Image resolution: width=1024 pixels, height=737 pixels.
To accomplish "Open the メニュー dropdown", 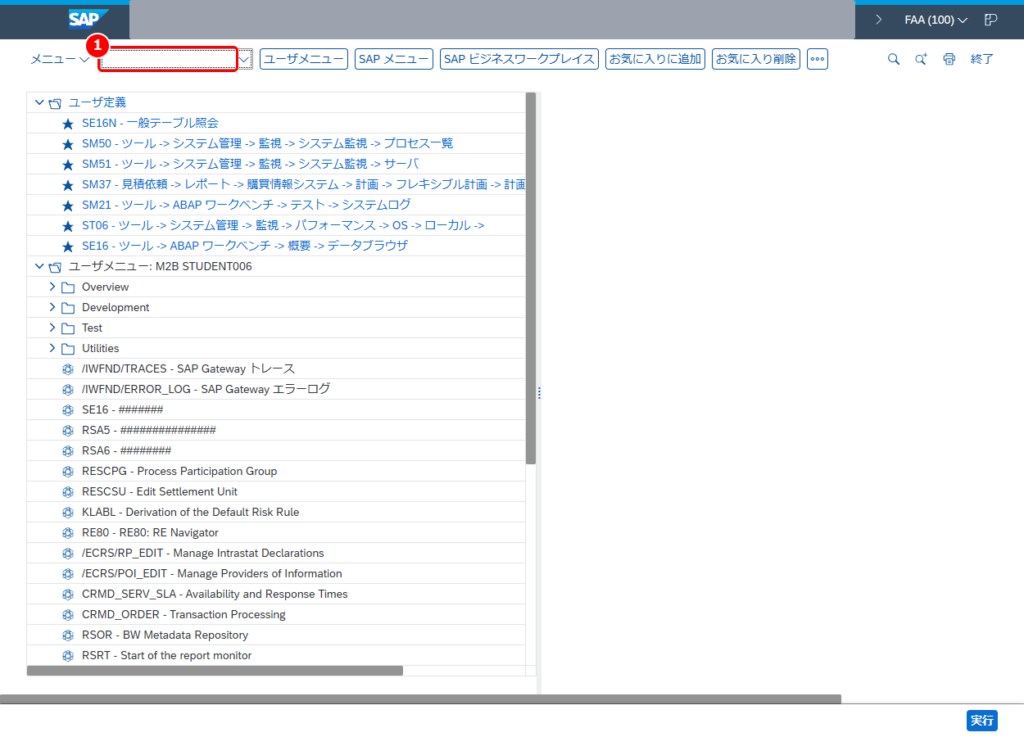I will (x=59, y=59).
